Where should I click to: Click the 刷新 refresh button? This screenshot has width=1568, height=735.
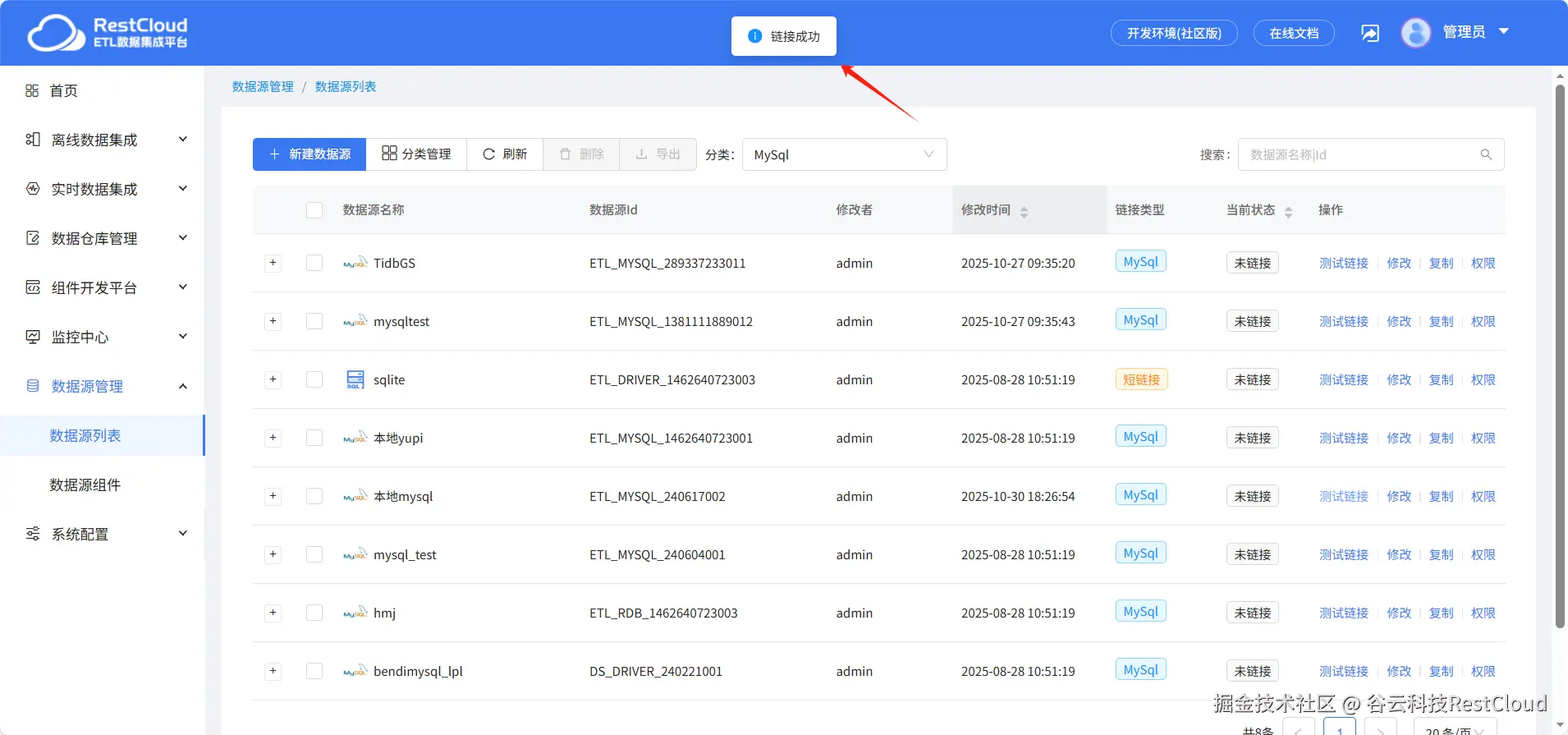tap(505, 154)
